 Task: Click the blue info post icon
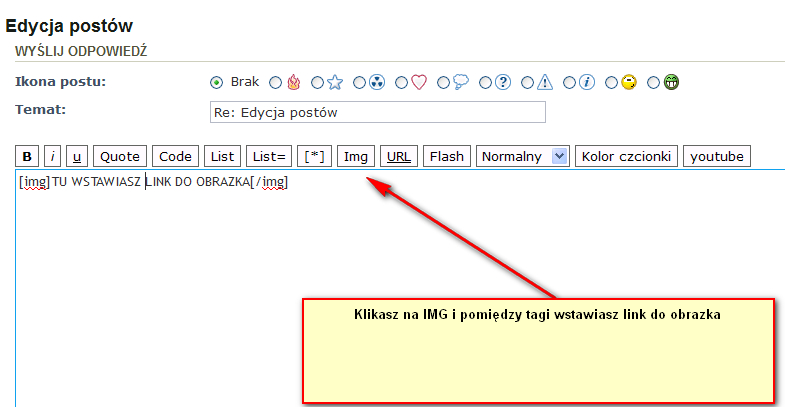point(587,82)
